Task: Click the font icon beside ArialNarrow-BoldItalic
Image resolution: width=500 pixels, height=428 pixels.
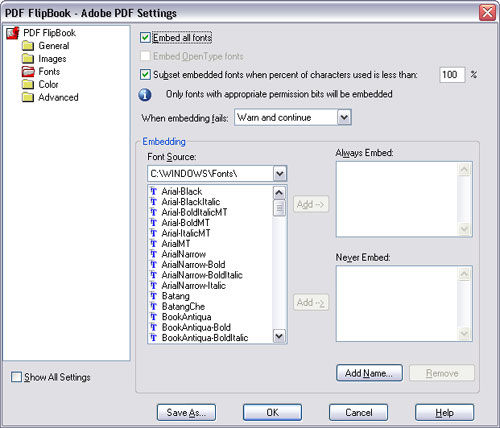Action: pos(153,275)
